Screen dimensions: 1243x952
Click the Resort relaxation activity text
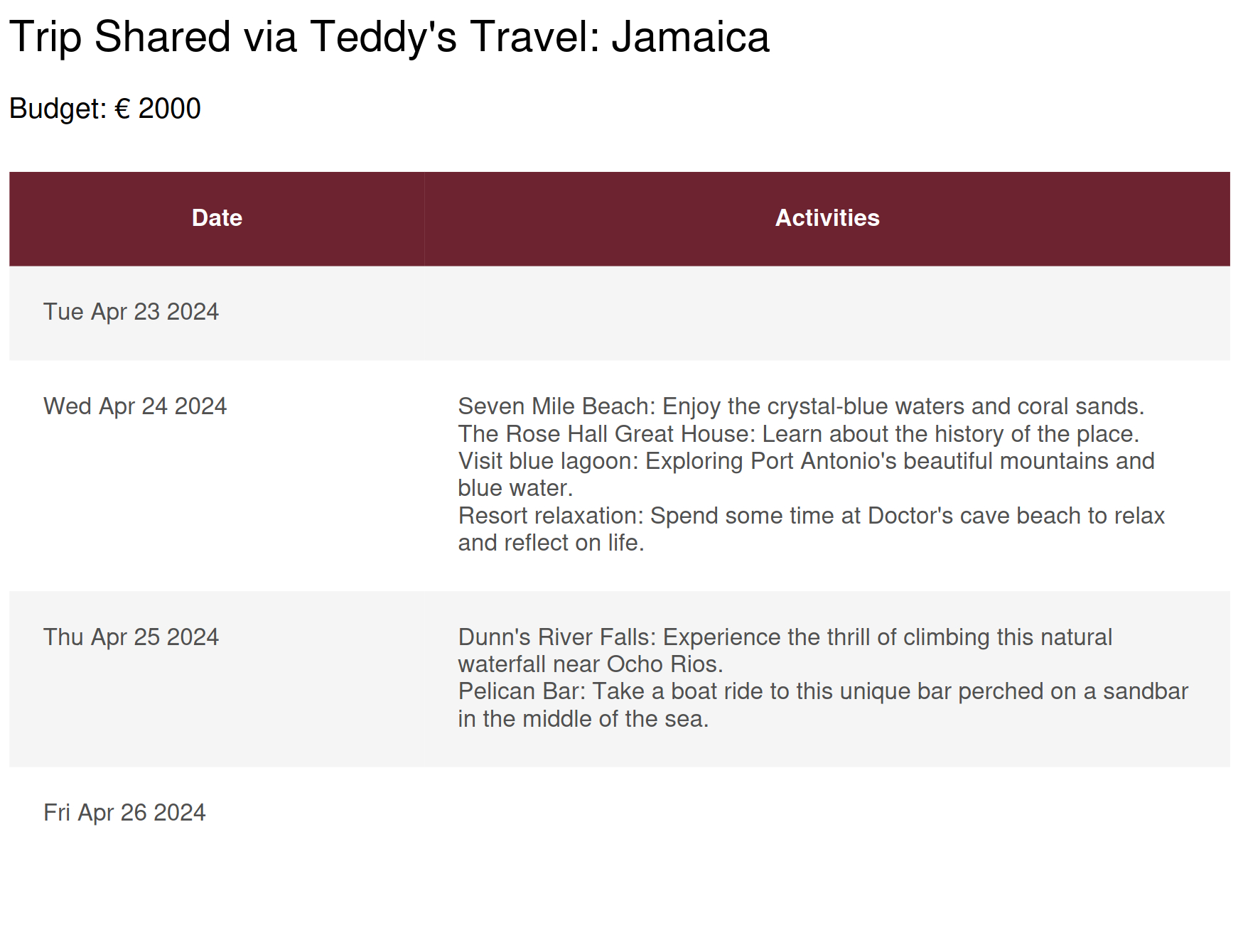[x=811, y=516]
